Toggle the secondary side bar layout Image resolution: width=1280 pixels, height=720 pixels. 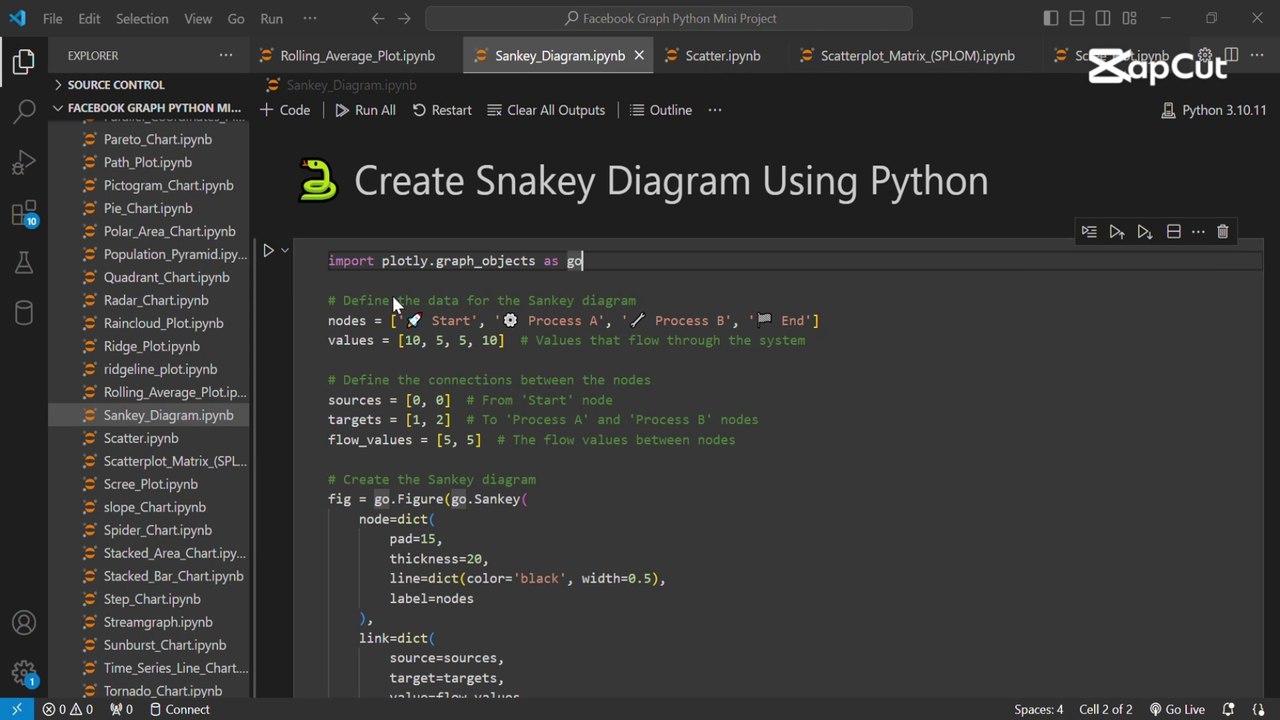click(1103, 18)
